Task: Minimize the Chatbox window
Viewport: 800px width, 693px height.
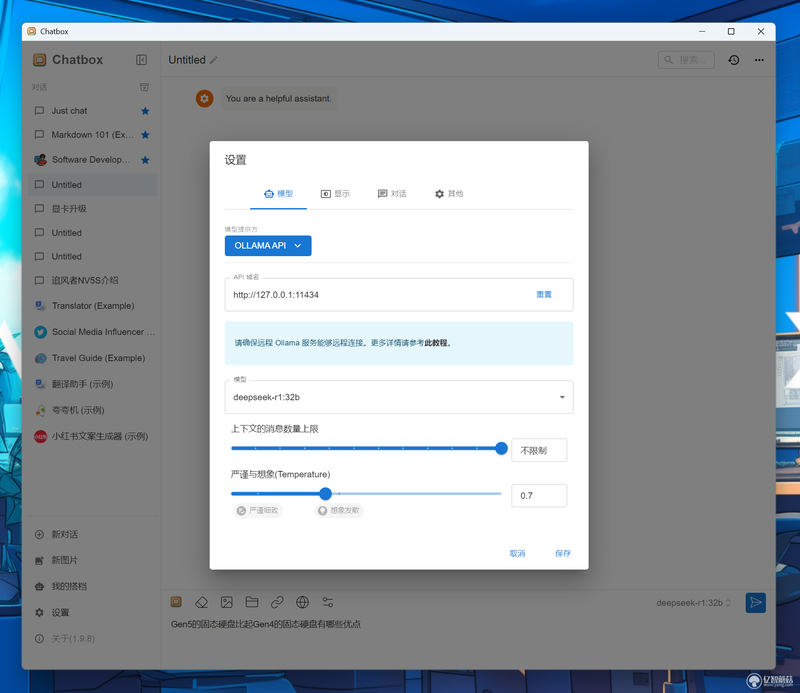Action: point(702,31)
